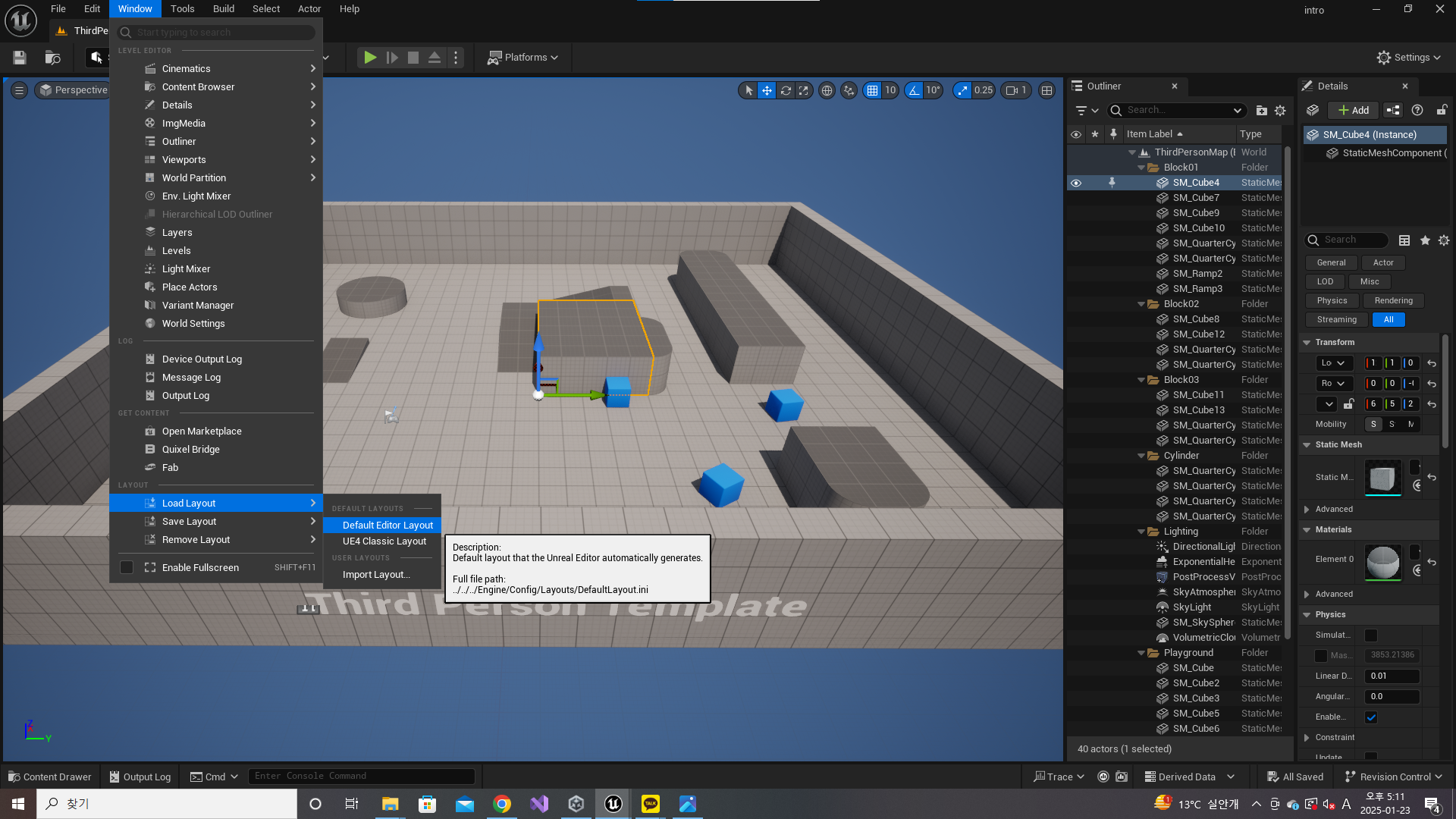1456x819 pixels.
Task: Collapse the Block01 folder
Action: click(1141, 168)
